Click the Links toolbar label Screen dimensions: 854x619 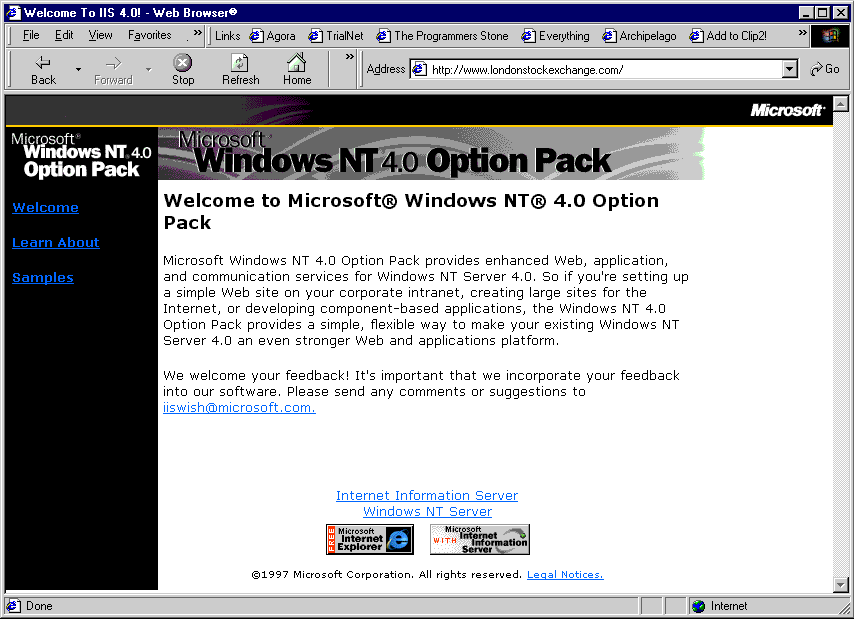tap(227, 36)
